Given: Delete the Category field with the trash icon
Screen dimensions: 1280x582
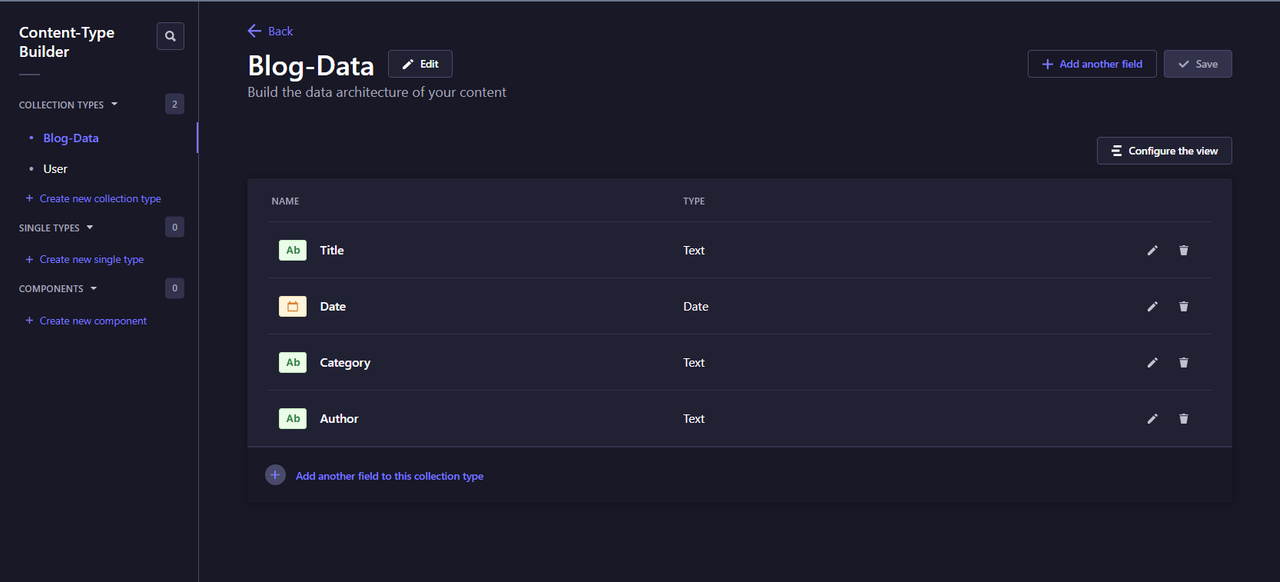Looking at the screenshot, I should click(1184, 362).
